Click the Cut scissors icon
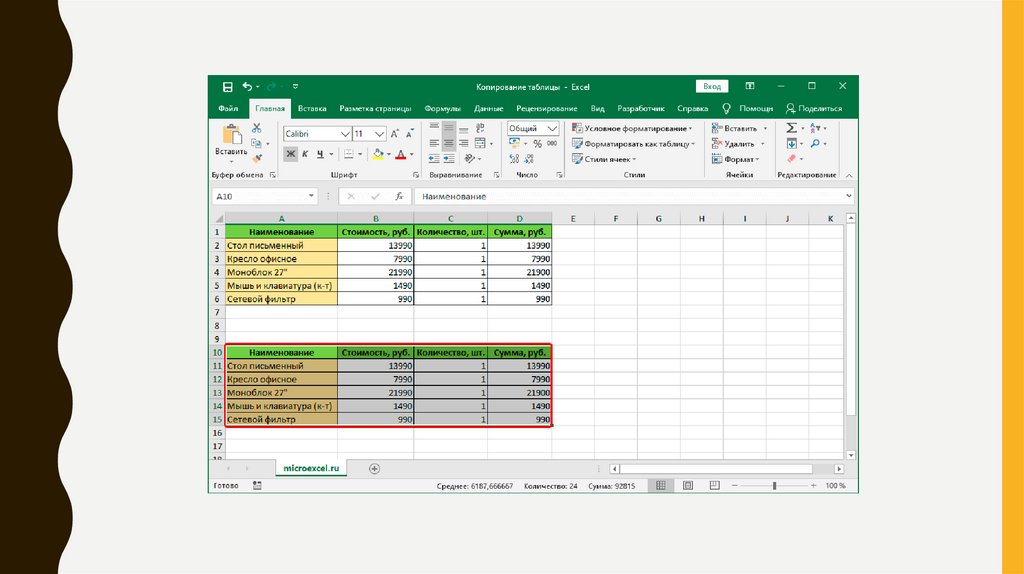1024x574 pixels. coord(257,128)
